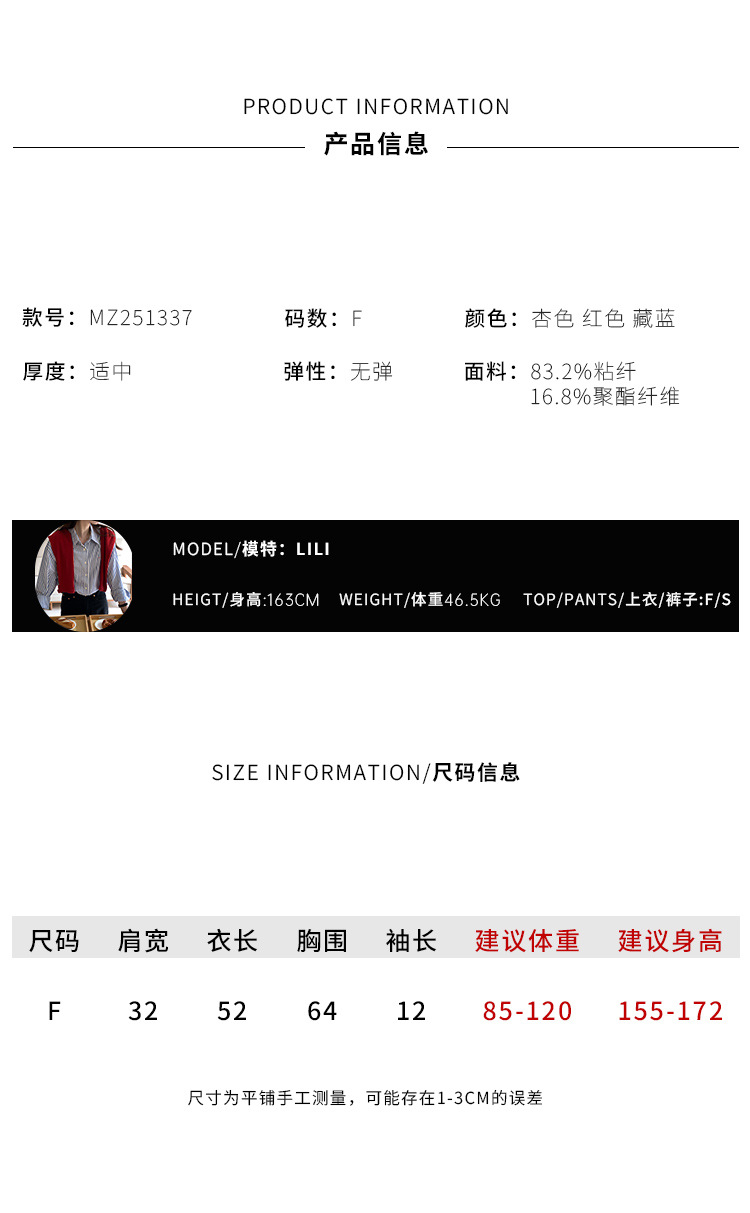
Task: Click the color options 杏色 红色 藏蓝
Action: (603, 318)
